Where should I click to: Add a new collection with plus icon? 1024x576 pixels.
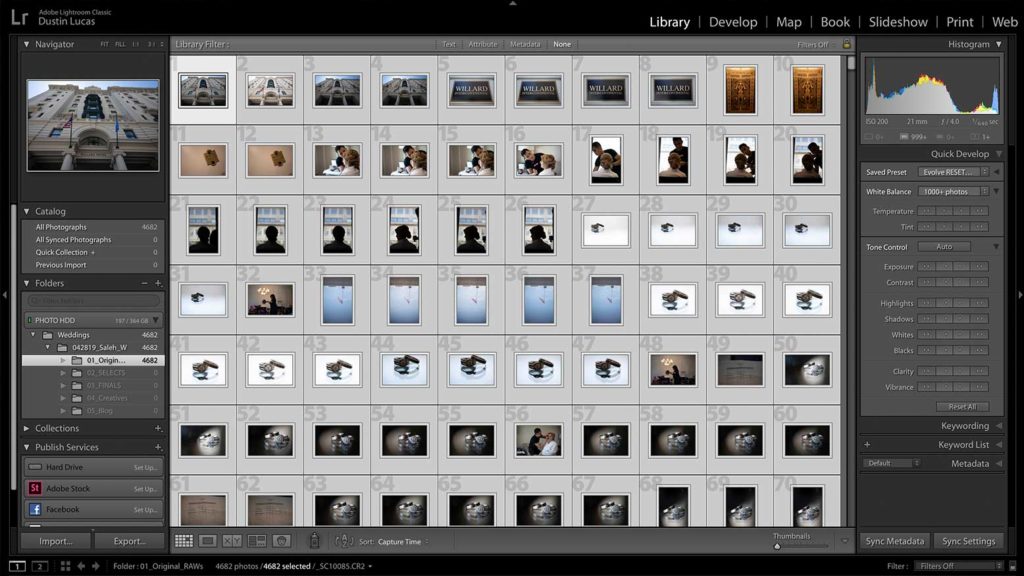pyautogui.click(x=158, y=428)
